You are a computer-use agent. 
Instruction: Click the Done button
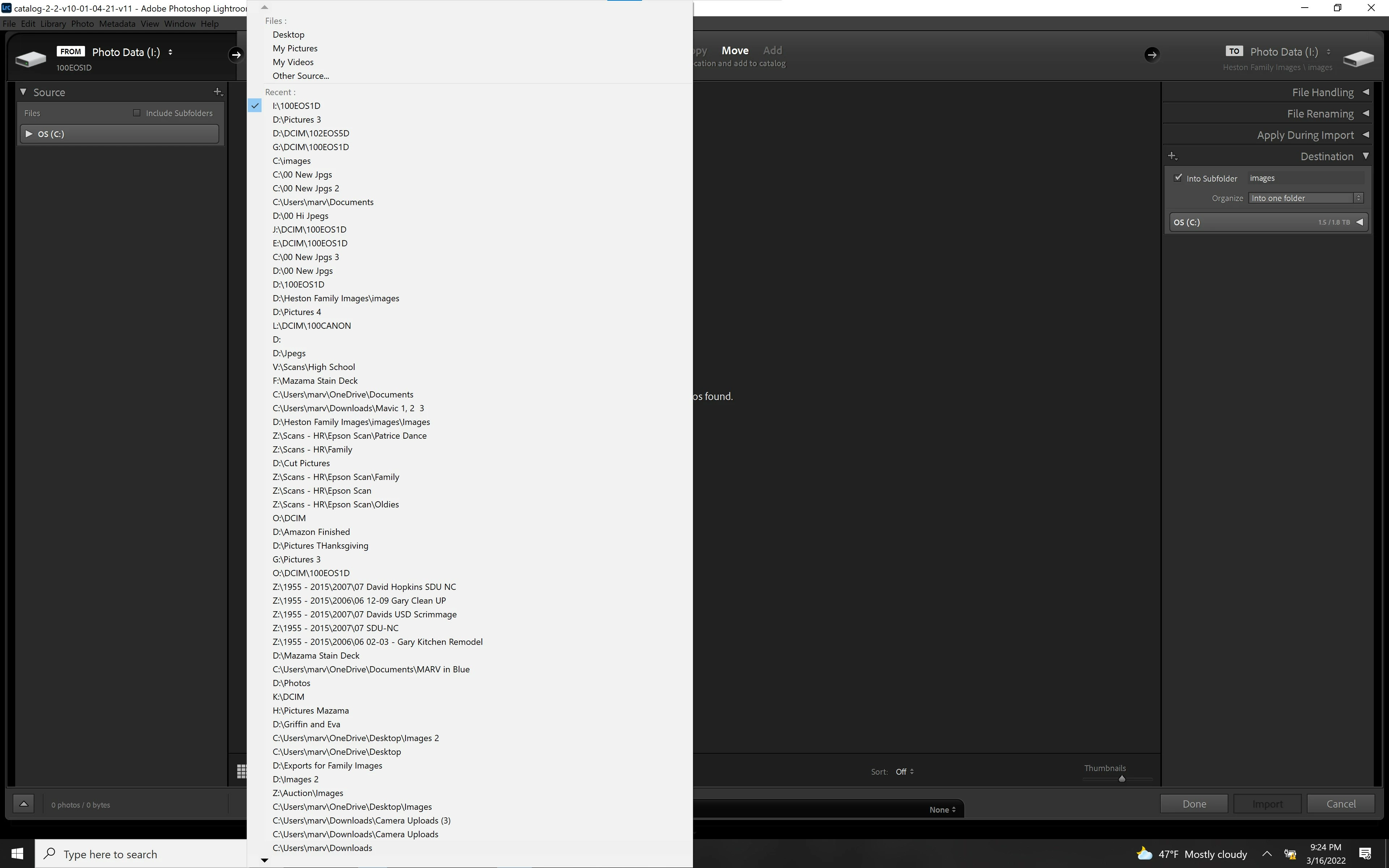pyautogui.click(x=1194, y=804)
